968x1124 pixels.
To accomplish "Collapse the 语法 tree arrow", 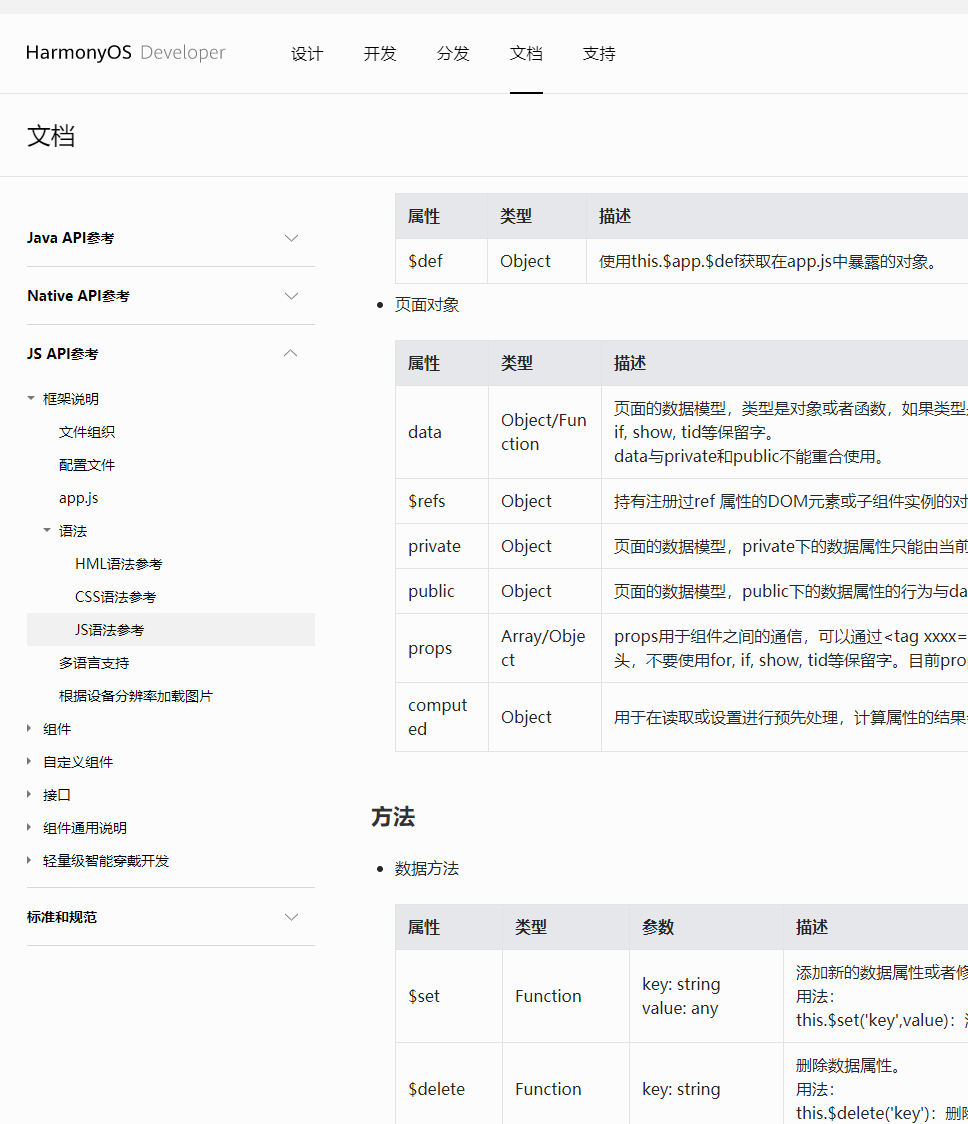I will point(47,530).
